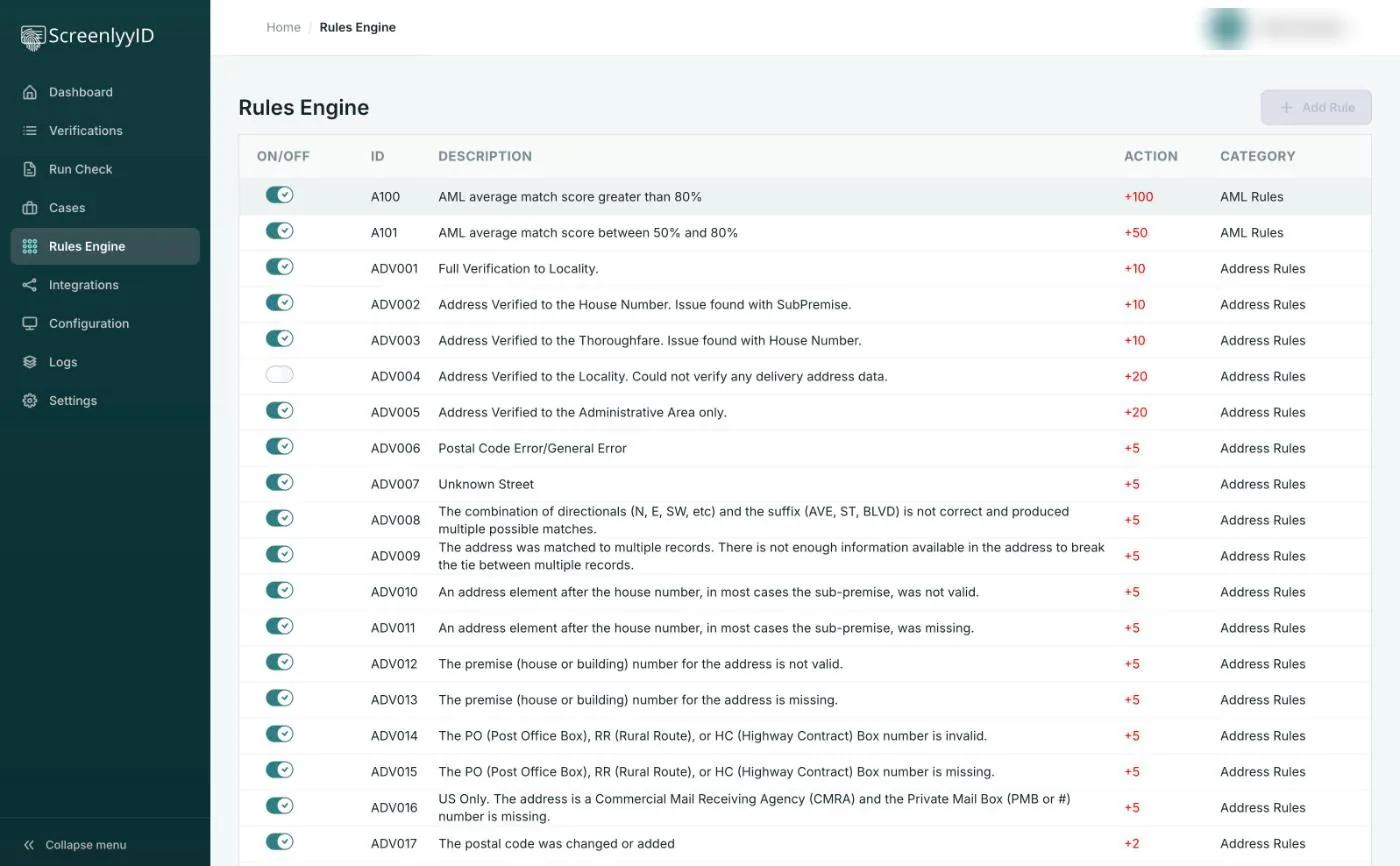This screenshot has height=866, width=1400.
Task: Click the 'Postal Code Error/General Error' description
Action: [532, 448]
